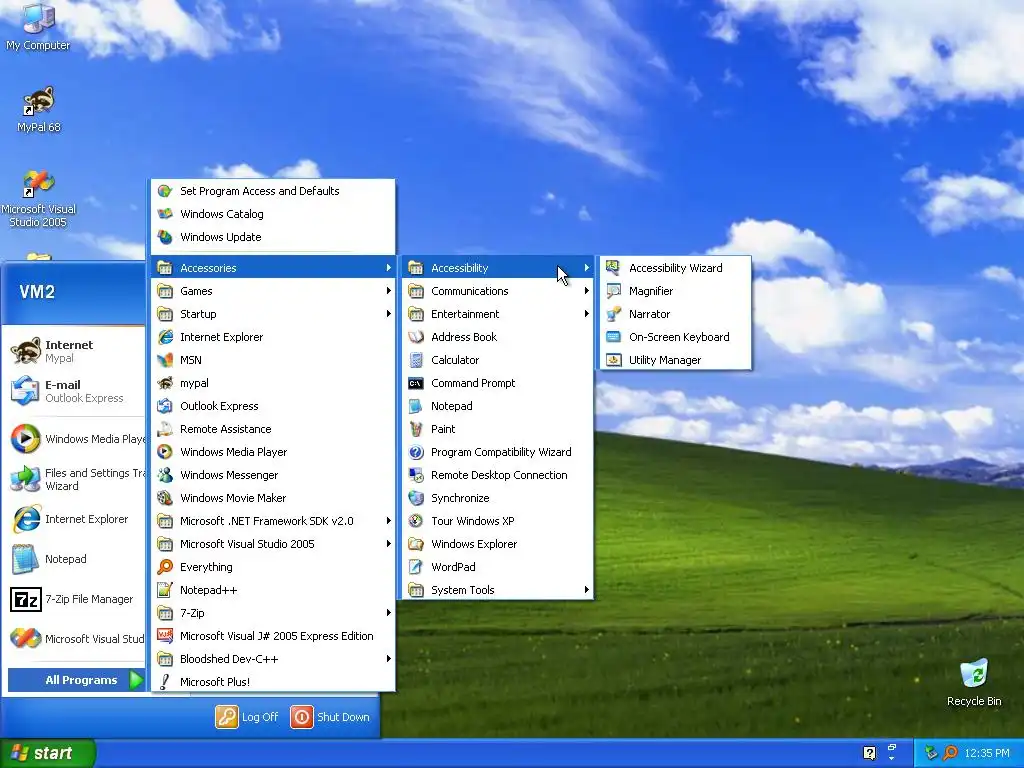Open pinned E-mail Outlook Express entry
Screen dimensions: 1024x768
[76, 391]
